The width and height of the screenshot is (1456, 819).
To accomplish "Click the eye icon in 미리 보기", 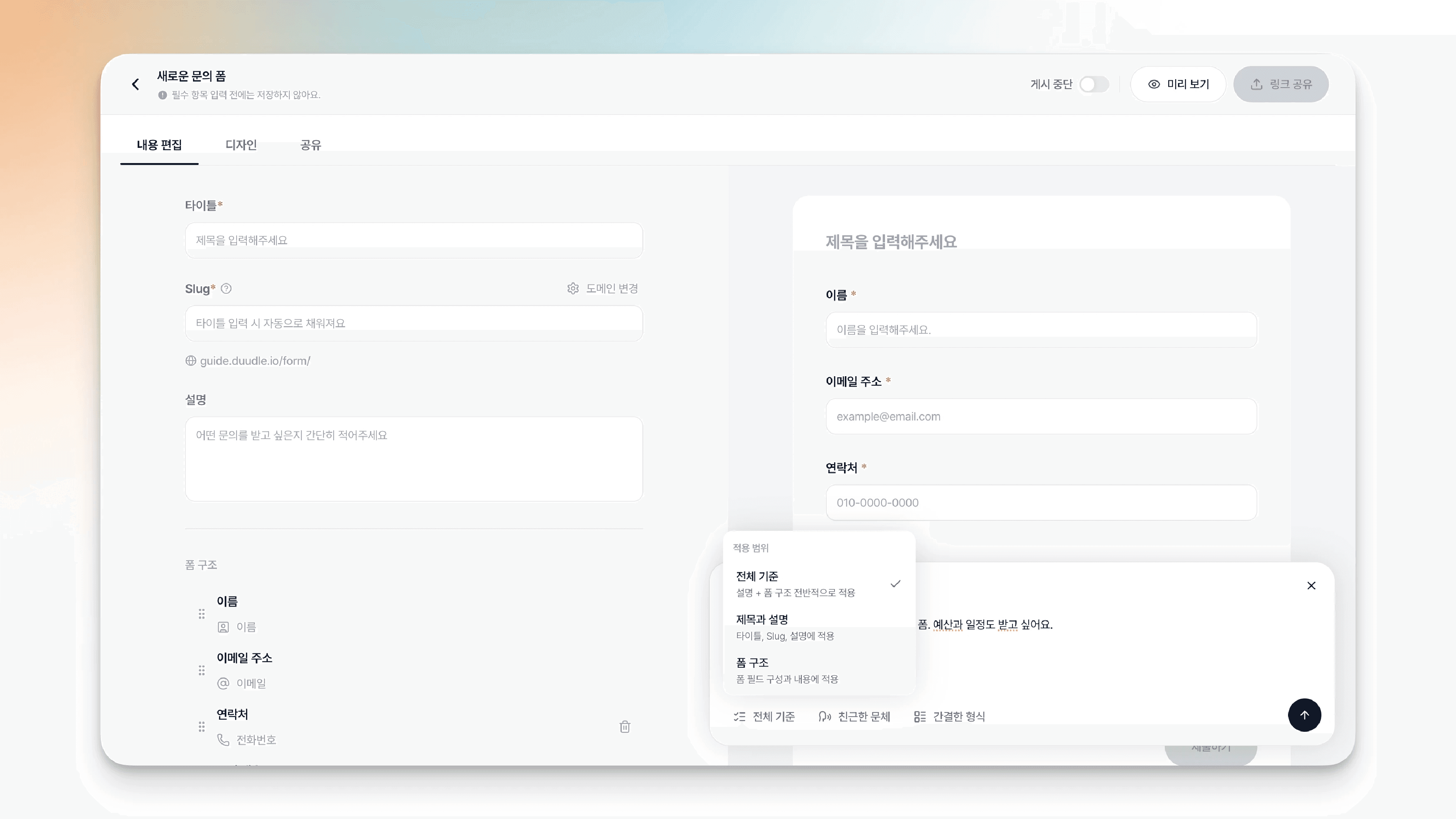I will coord(1154,84).
